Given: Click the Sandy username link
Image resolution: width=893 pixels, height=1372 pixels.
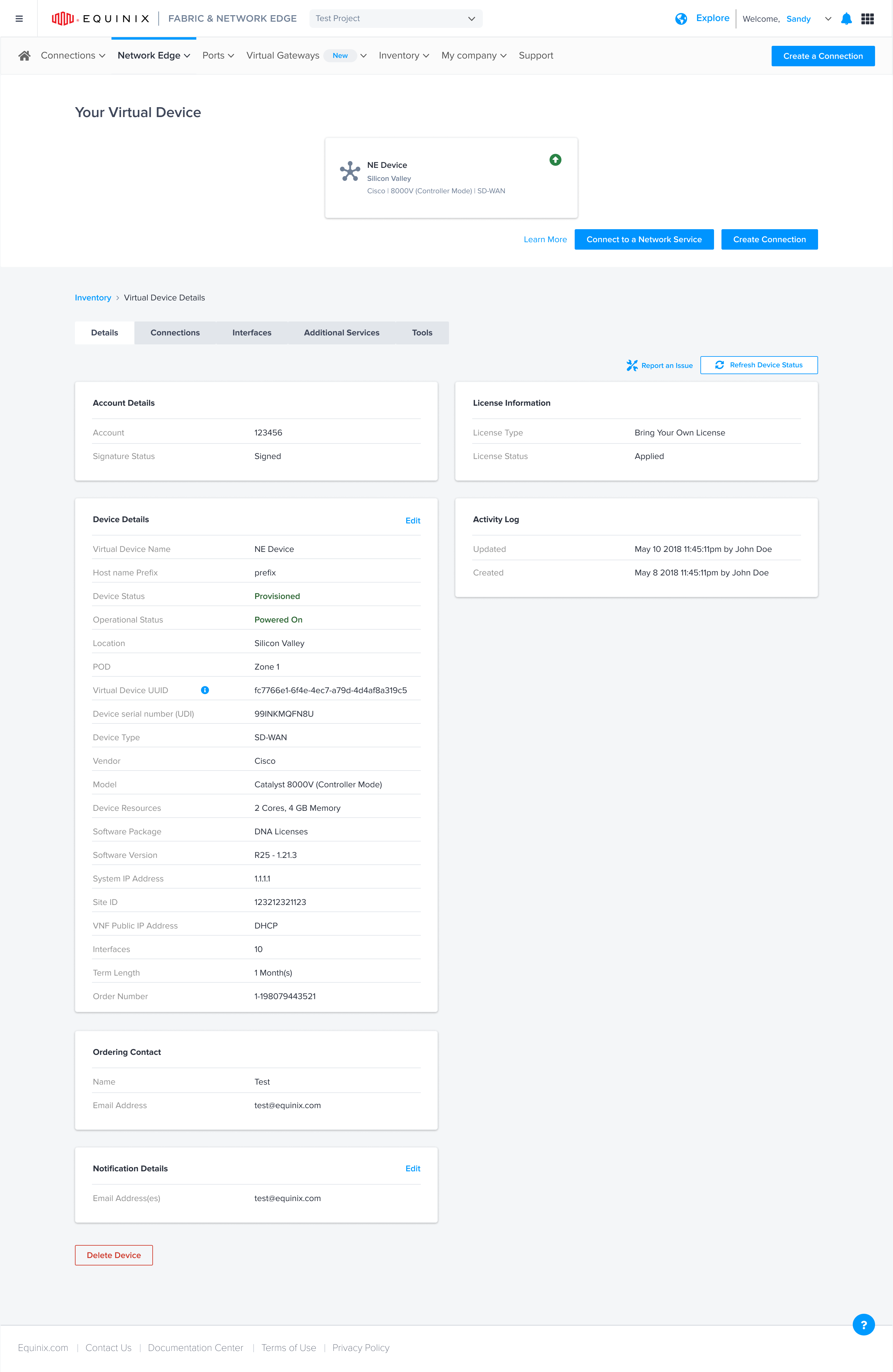Looking at the screenshot, I should tap(799, 19).
